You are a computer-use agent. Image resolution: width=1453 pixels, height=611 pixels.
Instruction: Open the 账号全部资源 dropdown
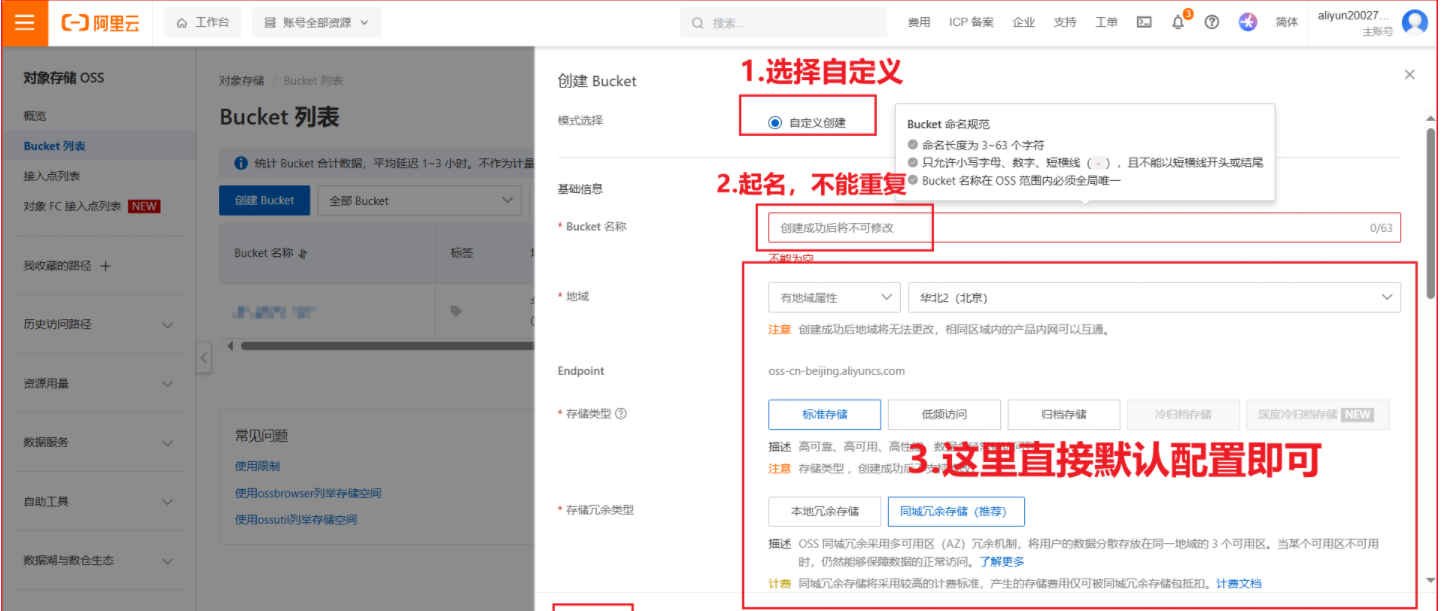click(x=316, y=22)
